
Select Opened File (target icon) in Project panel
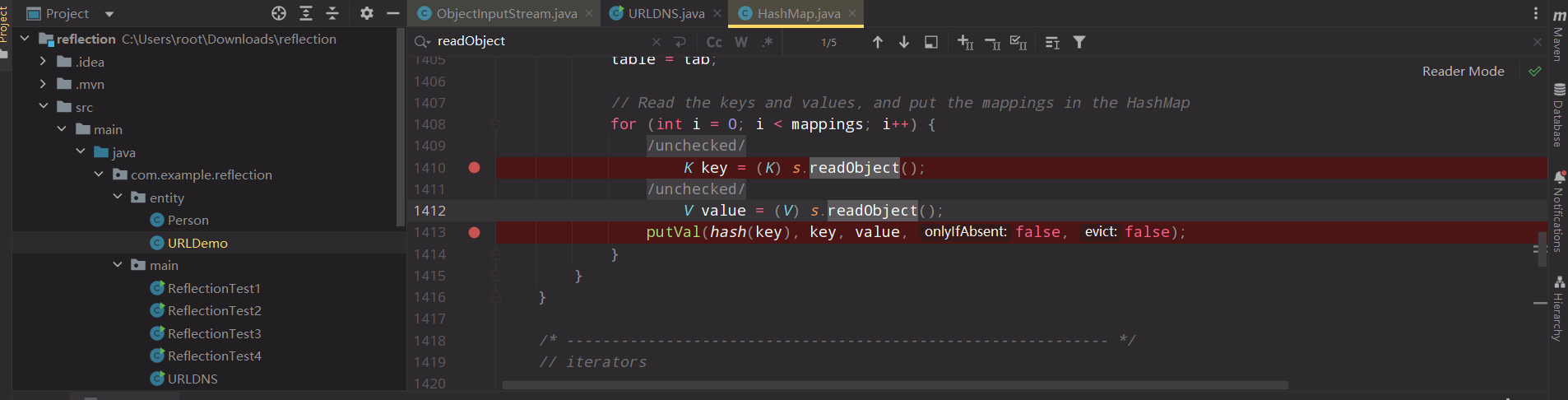click(279, 13)
